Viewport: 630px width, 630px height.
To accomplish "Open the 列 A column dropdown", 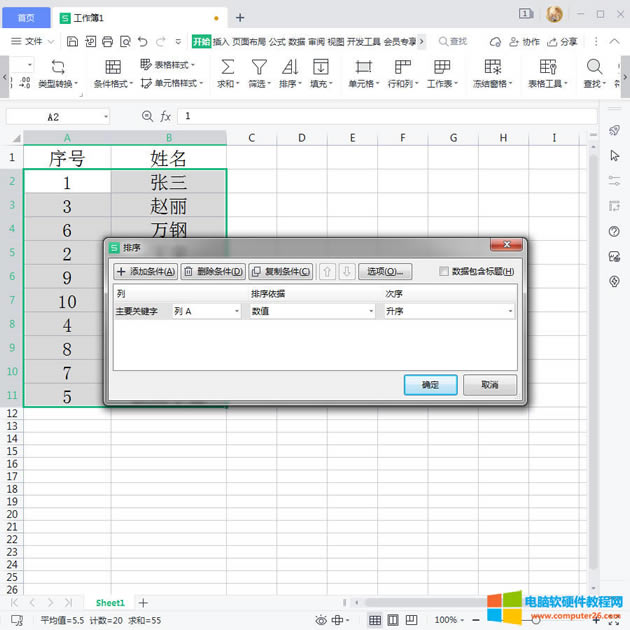I will tap(208, 311).
